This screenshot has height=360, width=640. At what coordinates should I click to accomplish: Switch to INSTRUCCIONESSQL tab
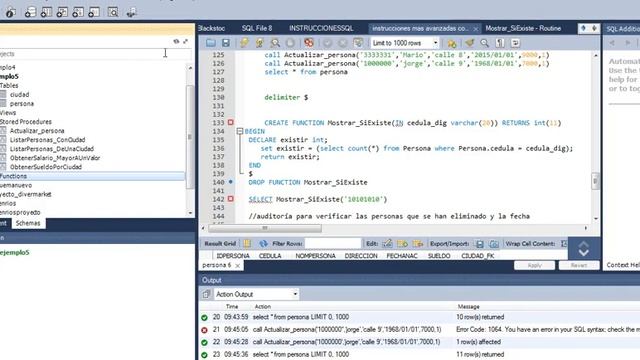tap(321, 28)
